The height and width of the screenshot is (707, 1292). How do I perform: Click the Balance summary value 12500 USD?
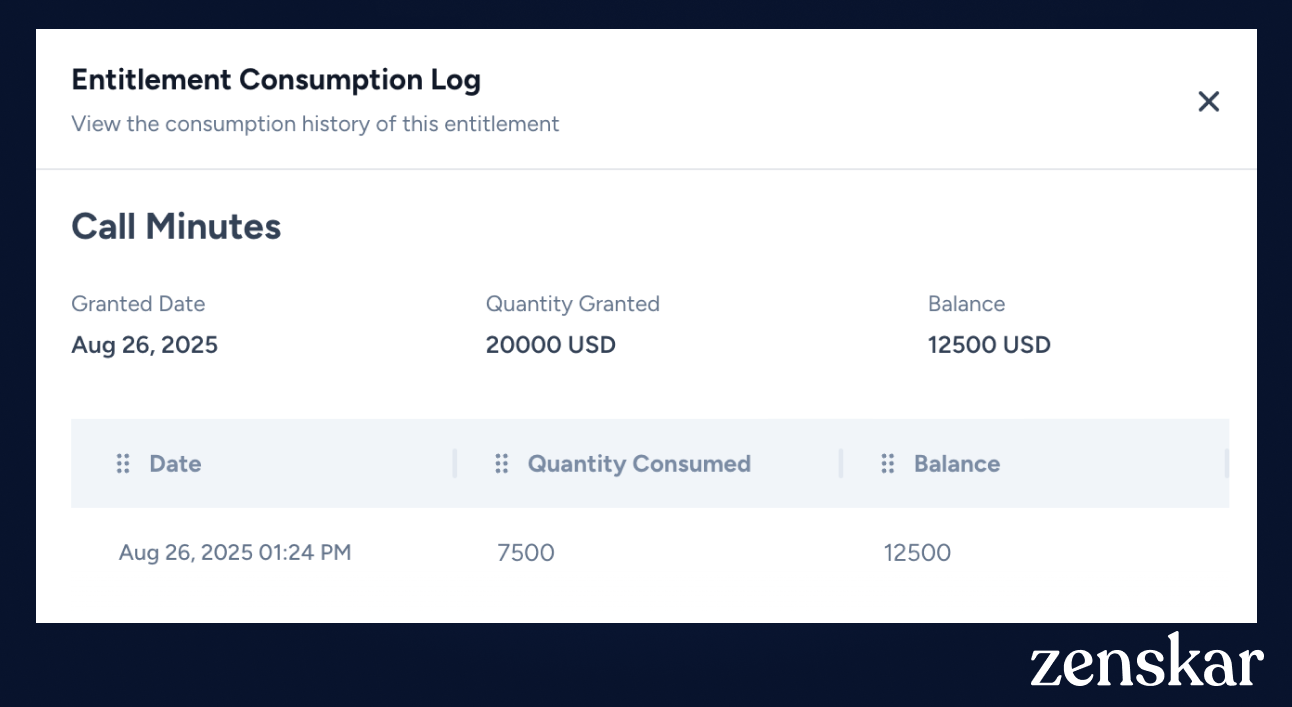tap(989, 345)
